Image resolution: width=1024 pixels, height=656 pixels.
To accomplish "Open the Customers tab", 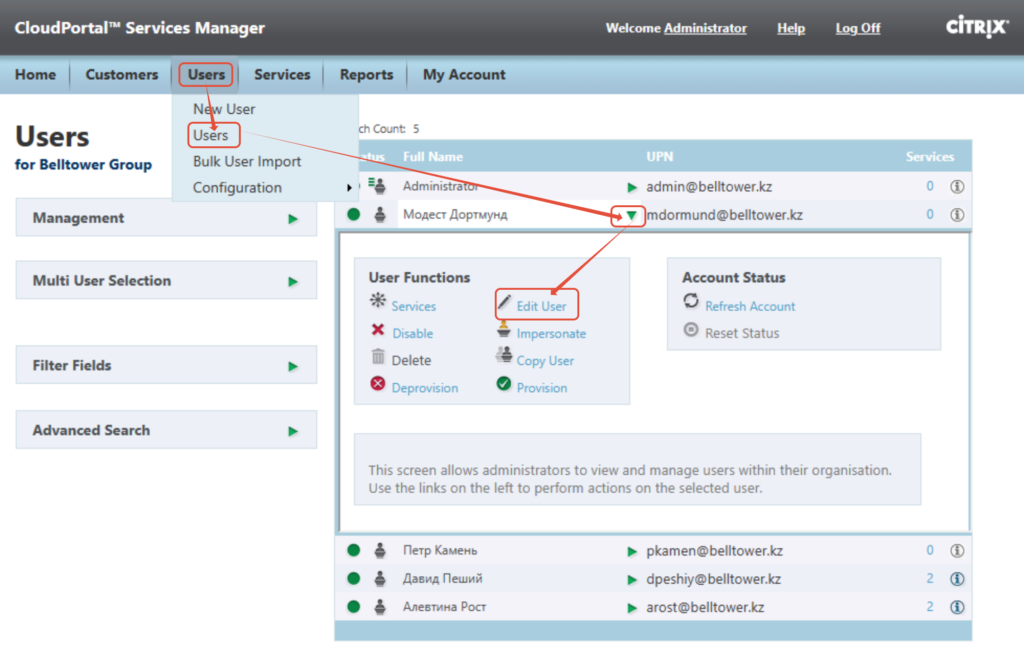I will pyautogui.click(x=121, y=74).
